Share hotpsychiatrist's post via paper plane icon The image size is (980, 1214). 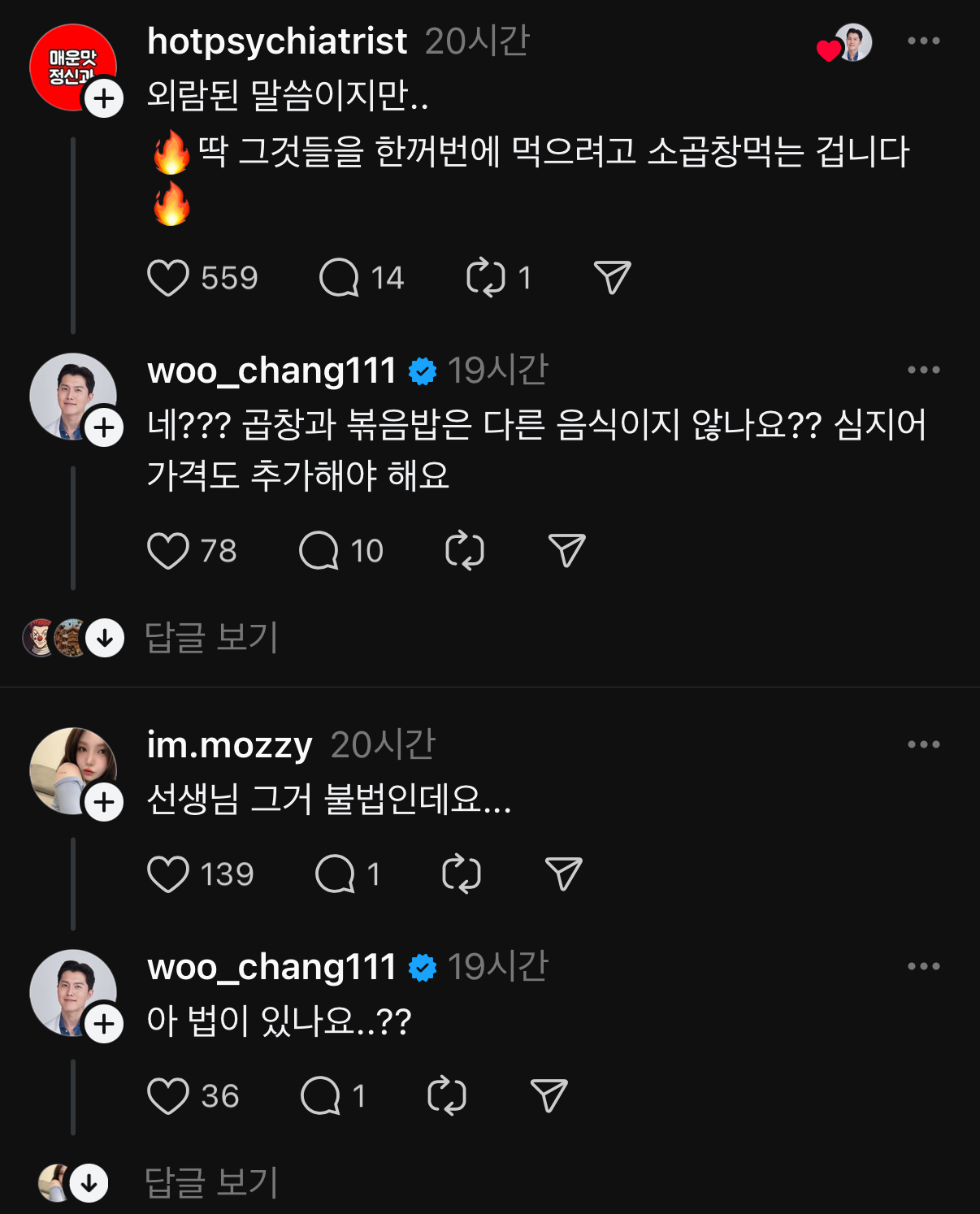[612, 278]
